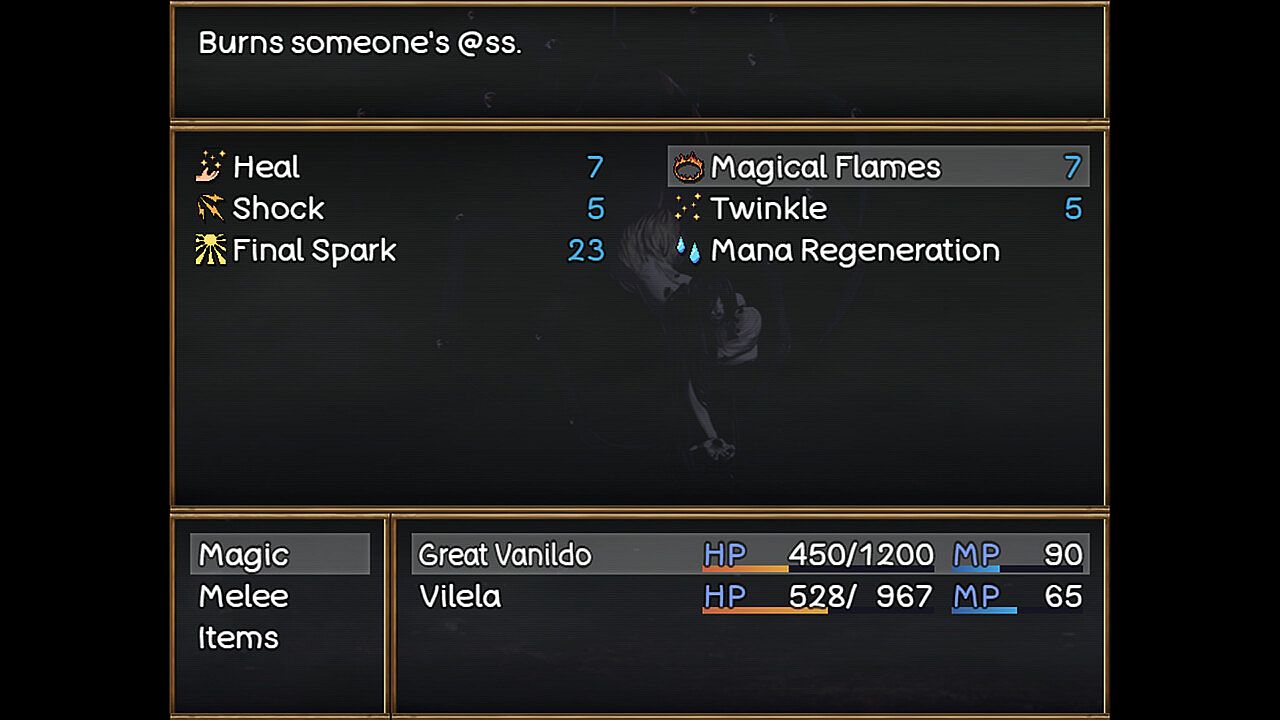Screen dimensions: 1280x720
Task: Click the Twinkle spell stars icon
Action: (688, 208)
